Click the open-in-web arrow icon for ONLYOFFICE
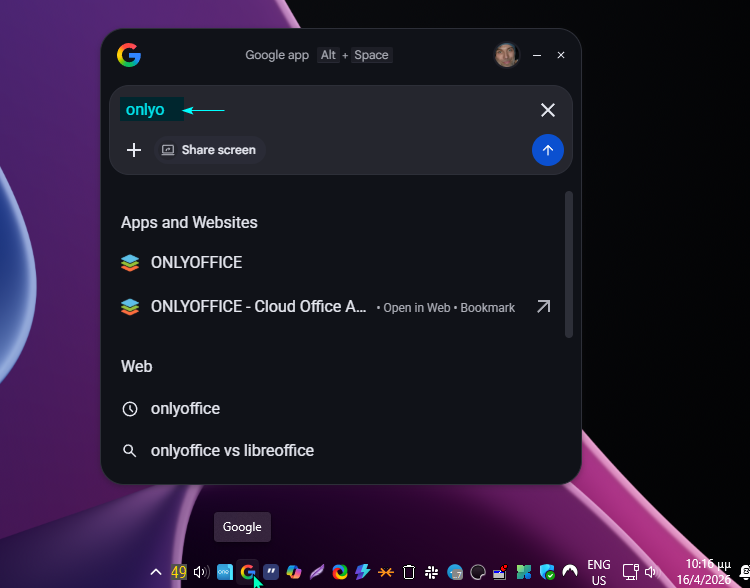The image size is (750, 588). pos(543,307)
